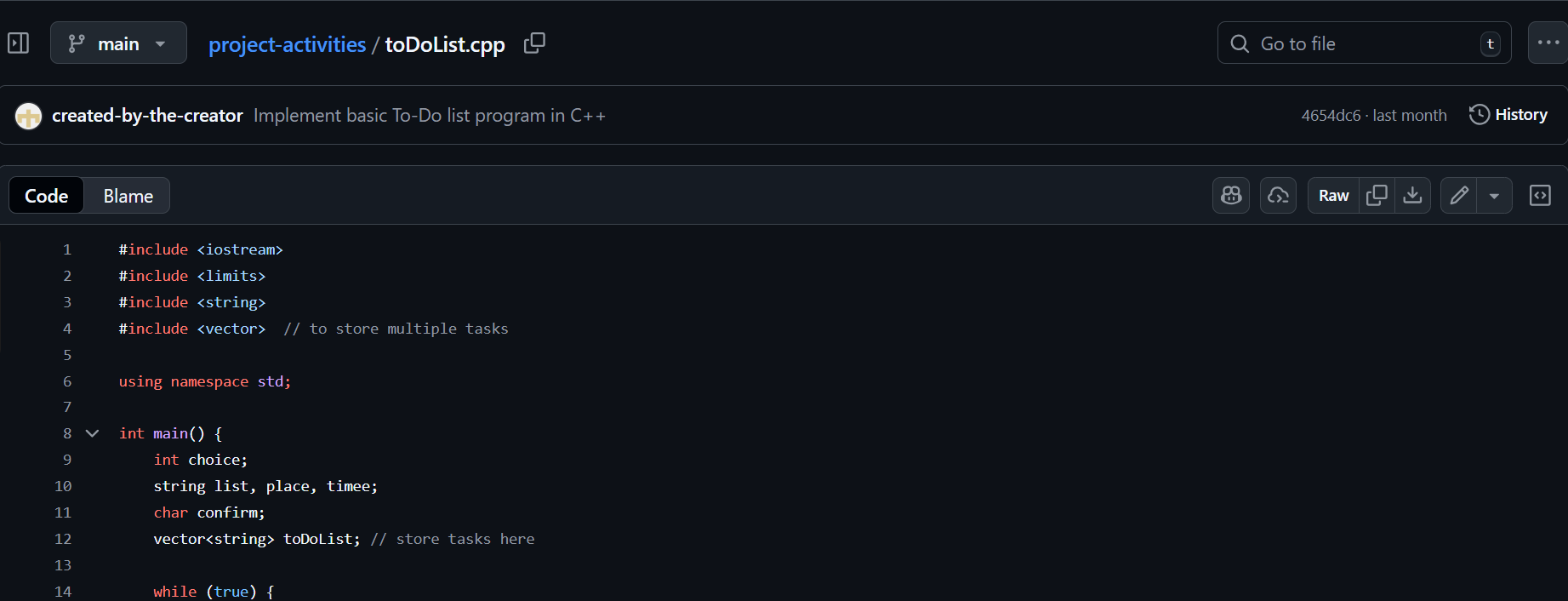Click the copy file path icon
Image resolution: width=1568 pixels, height=601 pixels.
tap(534, 43)
